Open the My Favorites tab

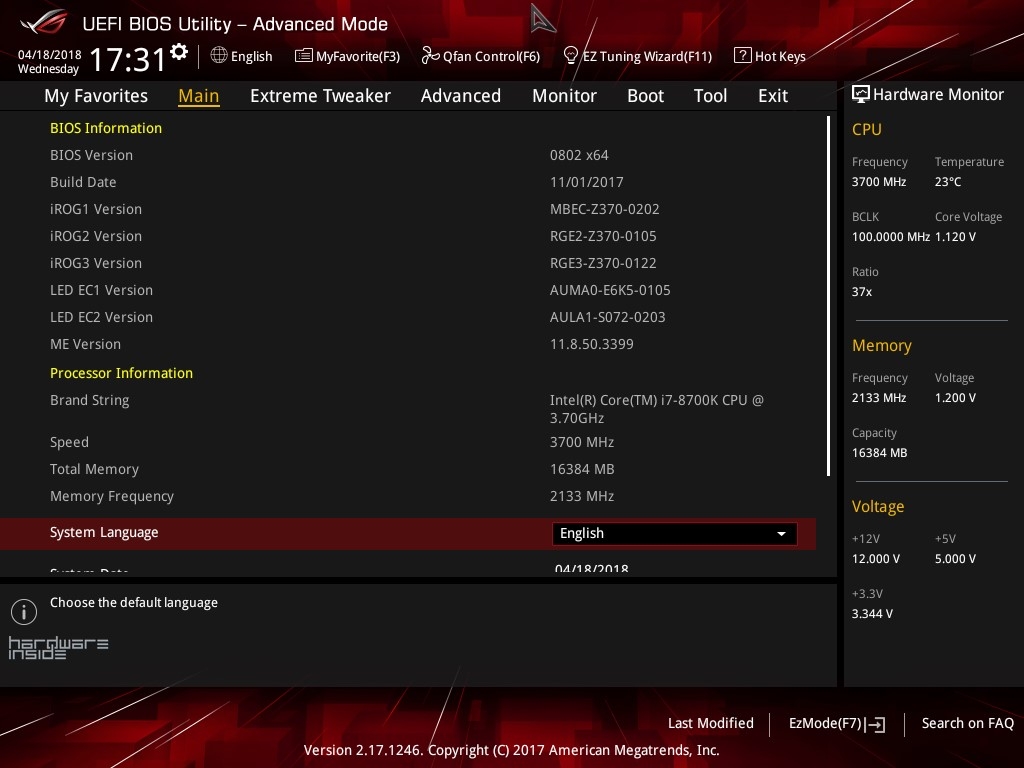coord(96,96)
